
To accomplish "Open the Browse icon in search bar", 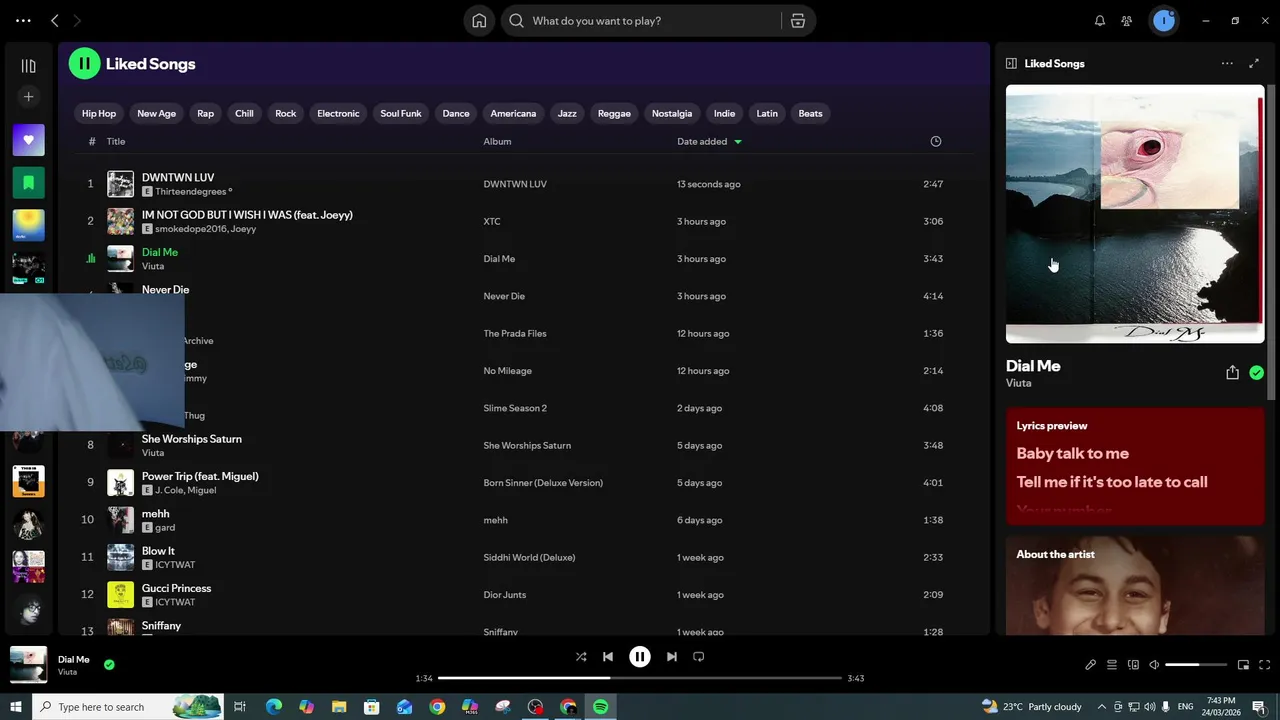I will 798,21.
